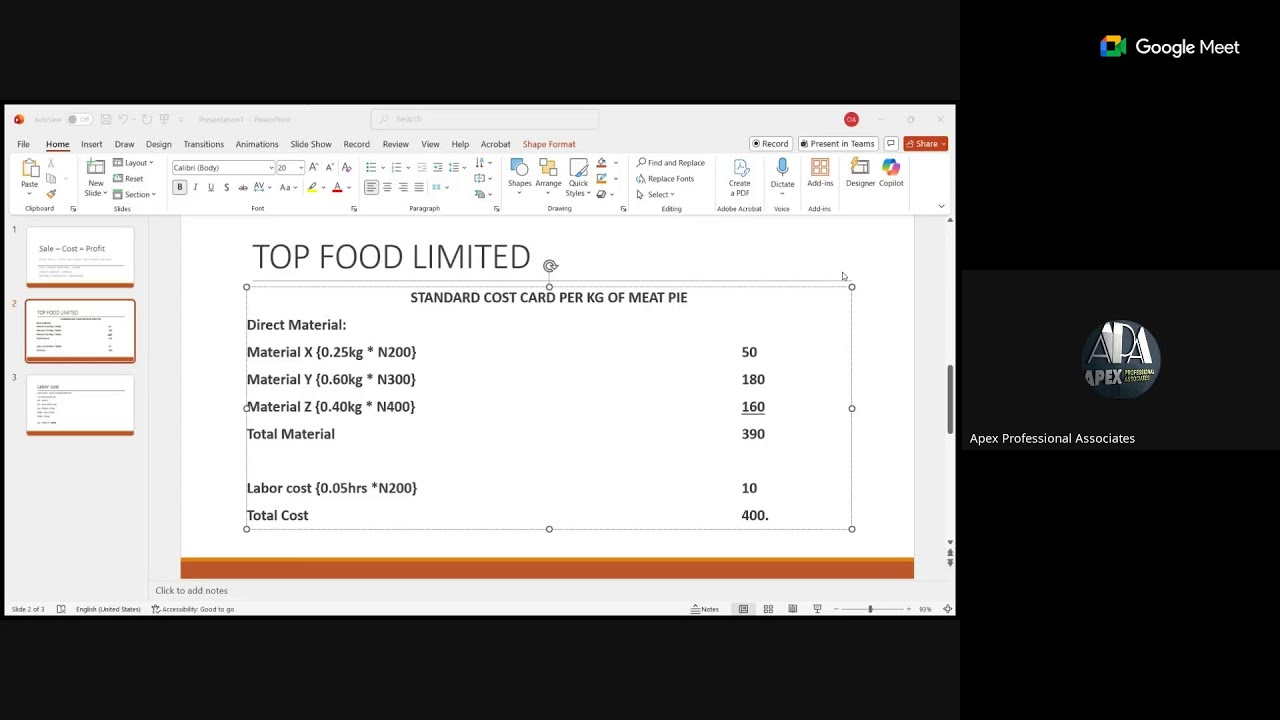Click the Cut scissors icon

(x=51, y=163)
